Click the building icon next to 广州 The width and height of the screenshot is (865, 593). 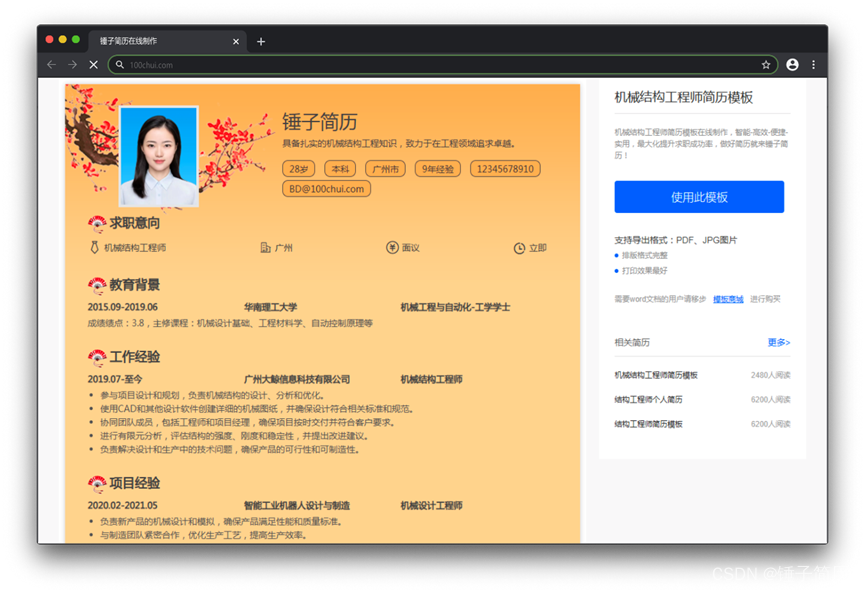[265, 248]
